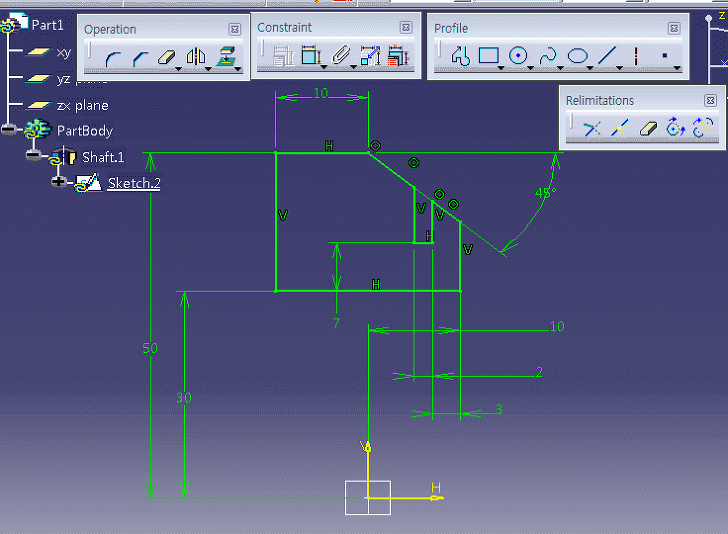
Task: Close the Constraint toolbar
Action: [406, 27]
